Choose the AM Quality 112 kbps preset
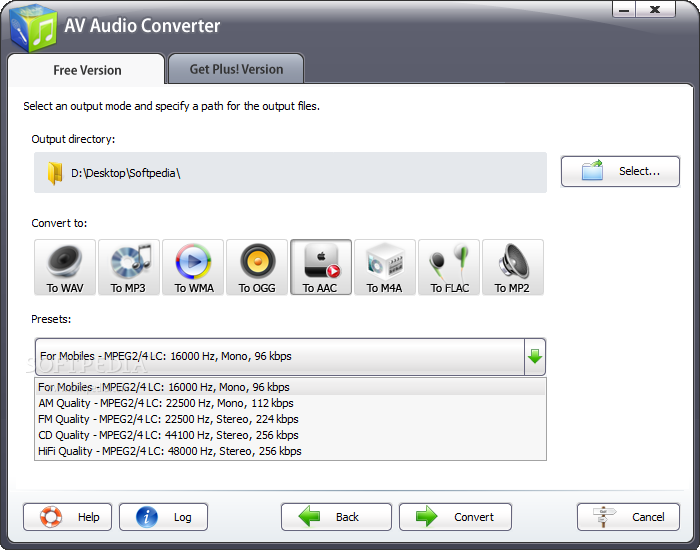Viewport: 700px width, 550px height. (290, 403)
